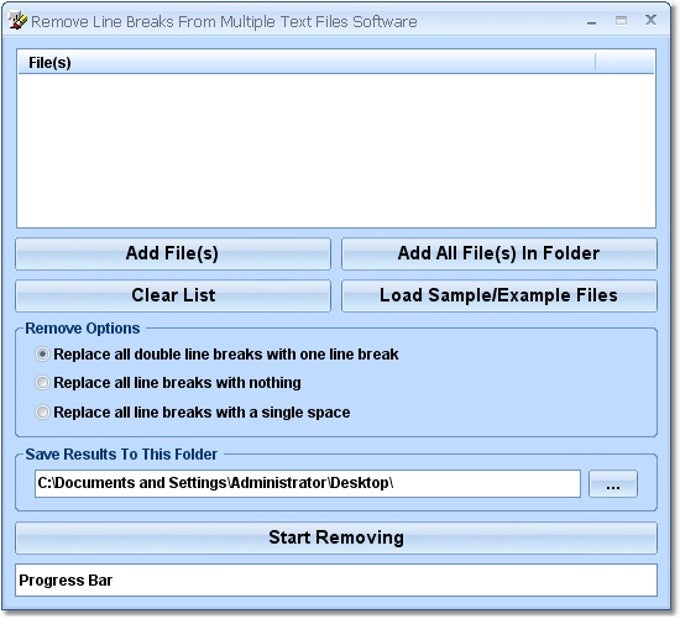680x619 pixels.
Task: Click the Progress Bar at the bottom
Action: (336, 580)
